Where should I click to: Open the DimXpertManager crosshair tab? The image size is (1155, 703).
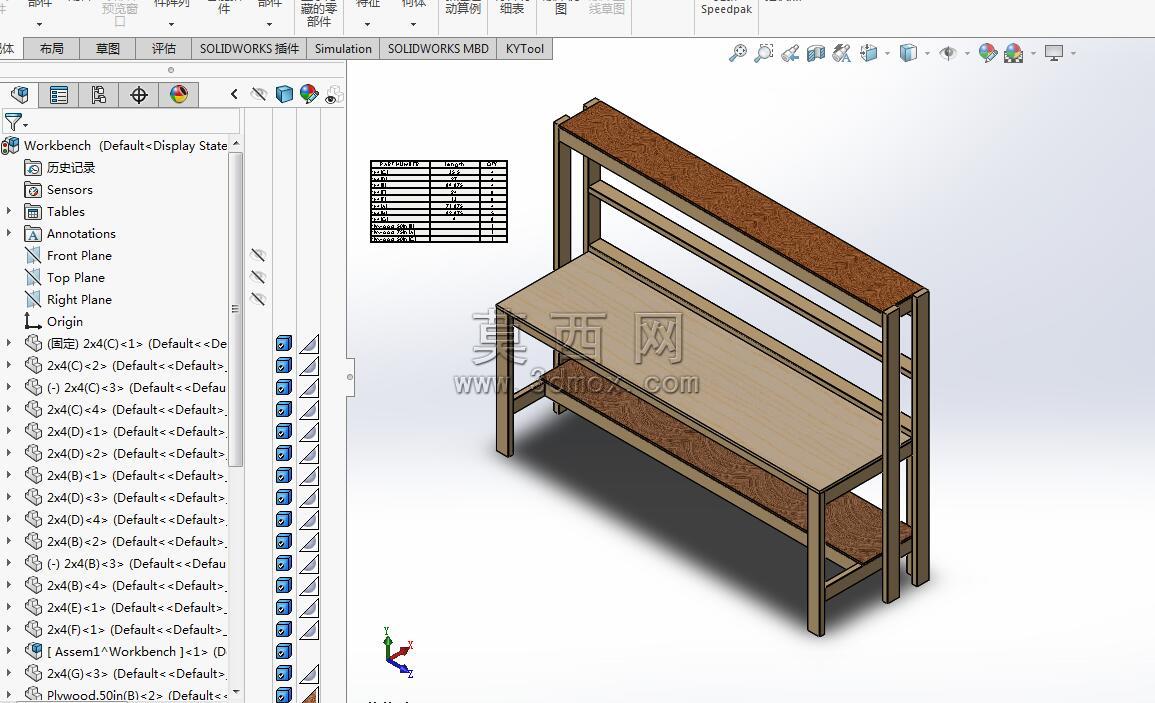point(138,94)
